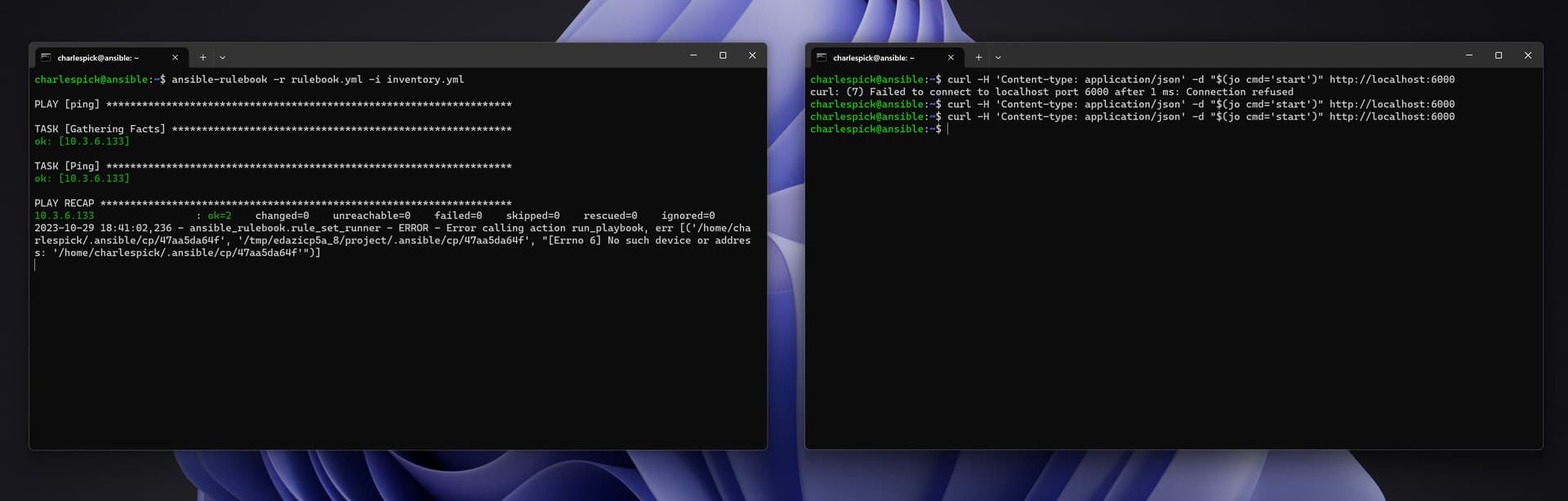Click the 'PLAY RECAP' line
Viewport: 1568px width, 501px height.
273,203
